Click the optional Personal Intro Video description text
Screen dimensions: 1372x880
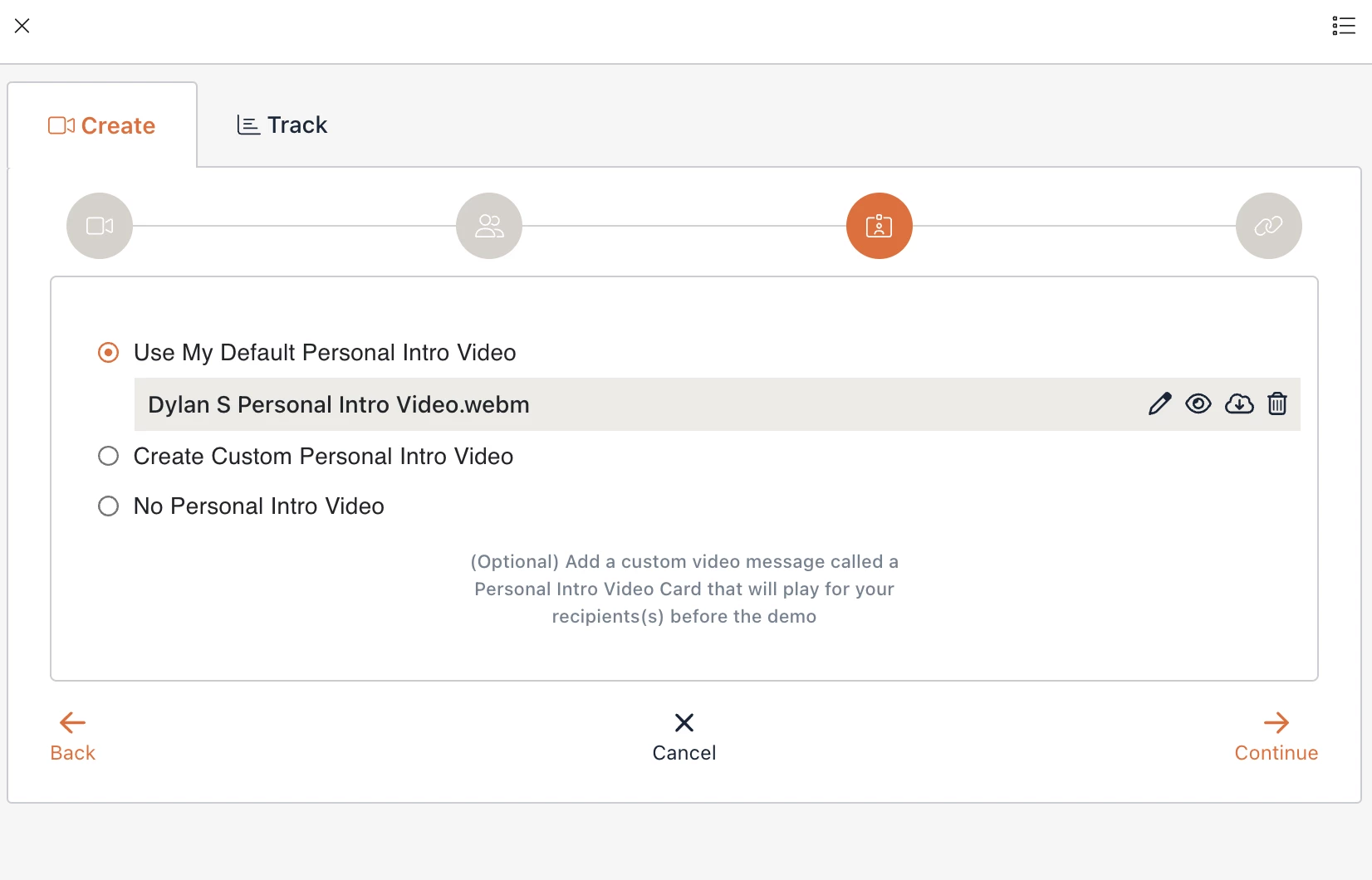(684, 589)
